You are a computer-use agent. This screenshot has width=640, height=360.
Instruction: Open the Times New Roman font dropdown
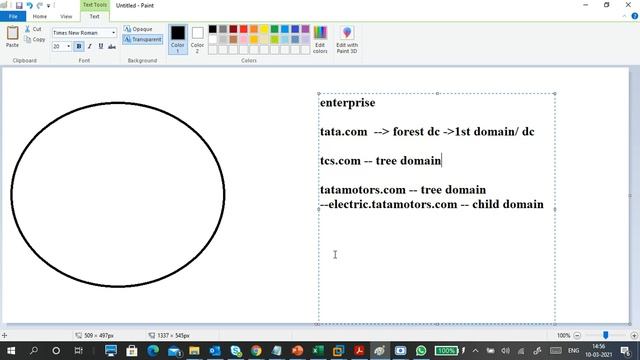click(113, 33)
